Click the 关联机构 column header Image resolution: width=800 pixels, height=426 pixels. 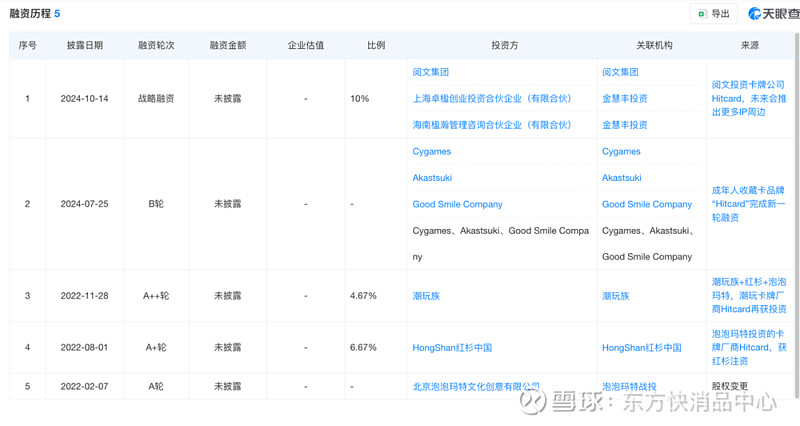(654, 45)
